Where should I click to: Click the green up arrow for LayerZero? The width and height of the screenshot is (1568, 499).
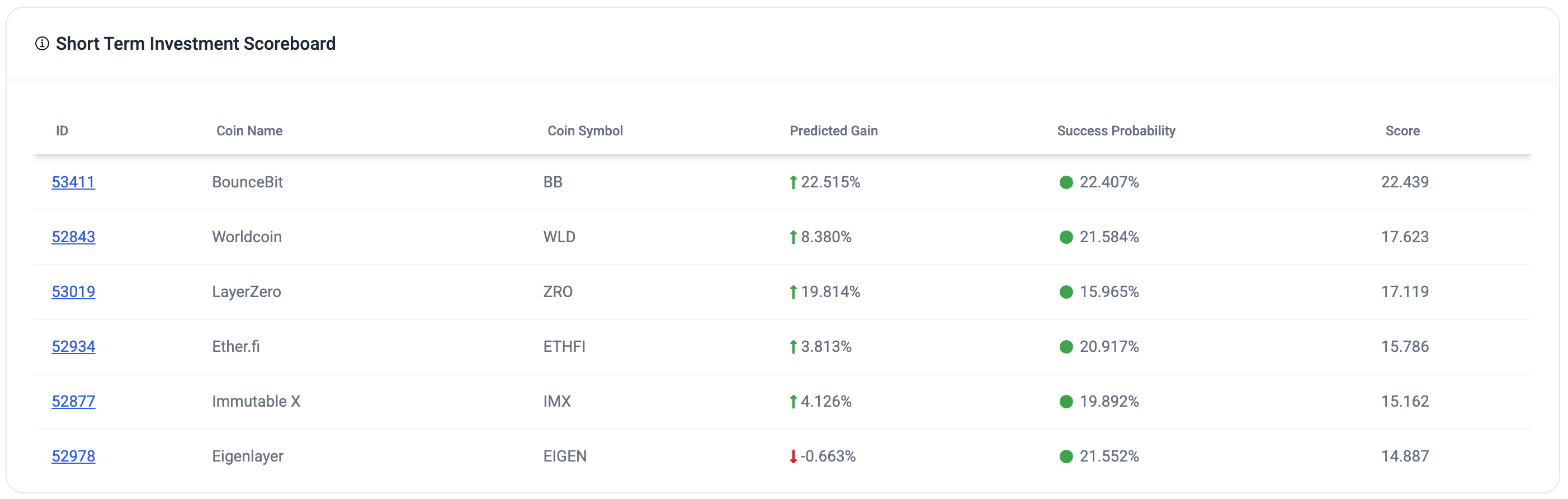(x=793, y=292)
